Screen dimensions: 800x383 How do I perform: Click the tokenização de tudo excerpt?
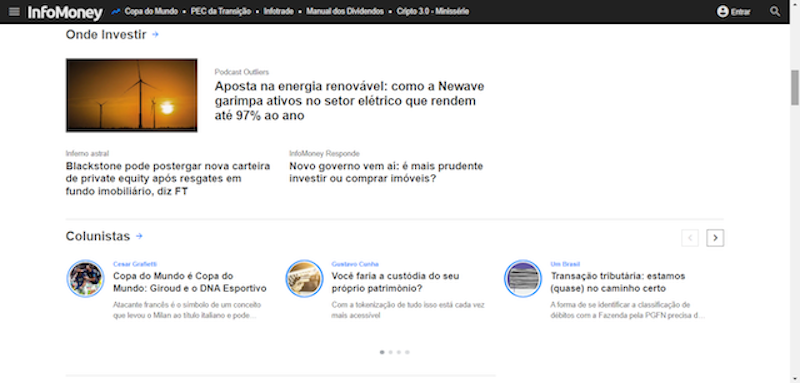click(408, 311)
